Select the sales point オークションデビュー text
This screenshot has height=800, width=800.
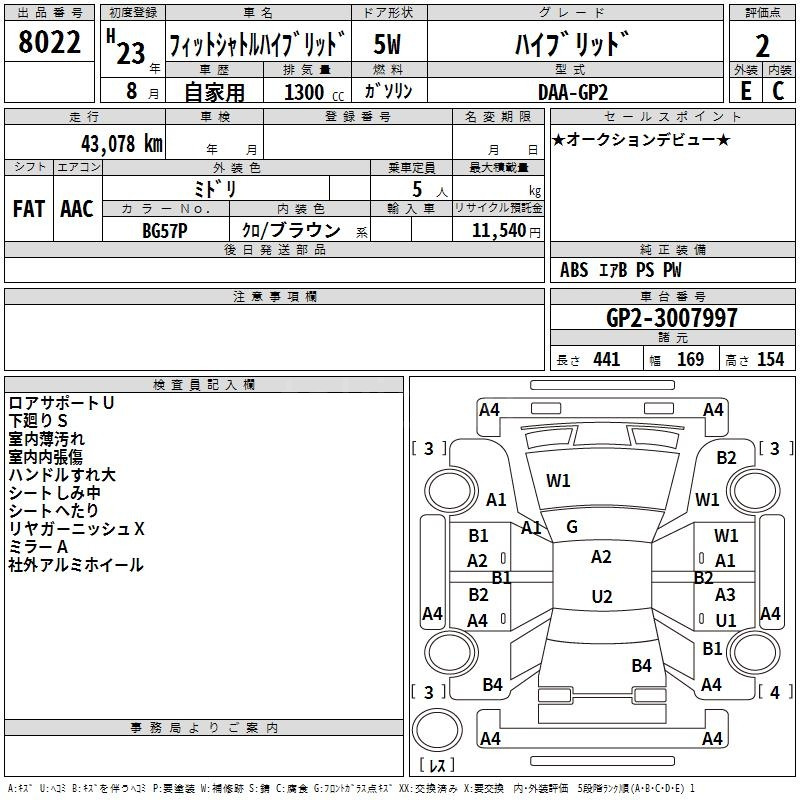coord(641,139)
